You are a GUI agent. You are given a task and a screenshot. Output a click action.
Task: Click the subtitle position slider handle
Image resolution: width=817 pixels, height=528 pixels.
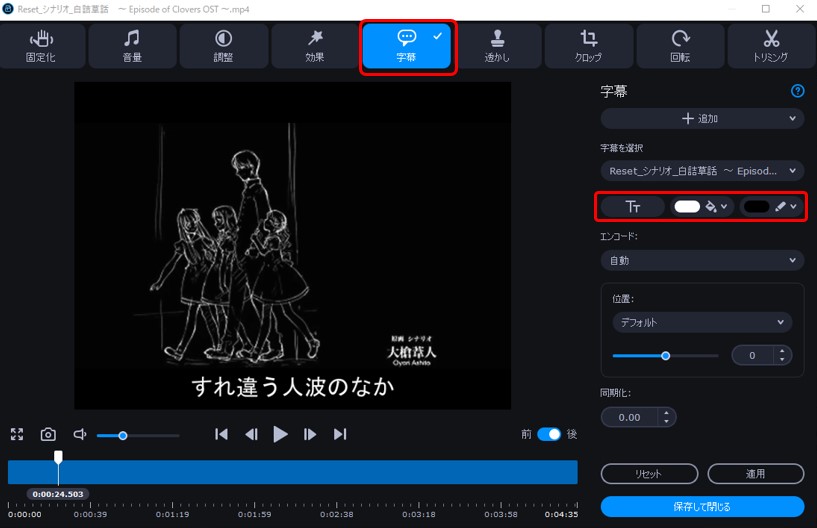pyautogui.click(x=665, y=356)
